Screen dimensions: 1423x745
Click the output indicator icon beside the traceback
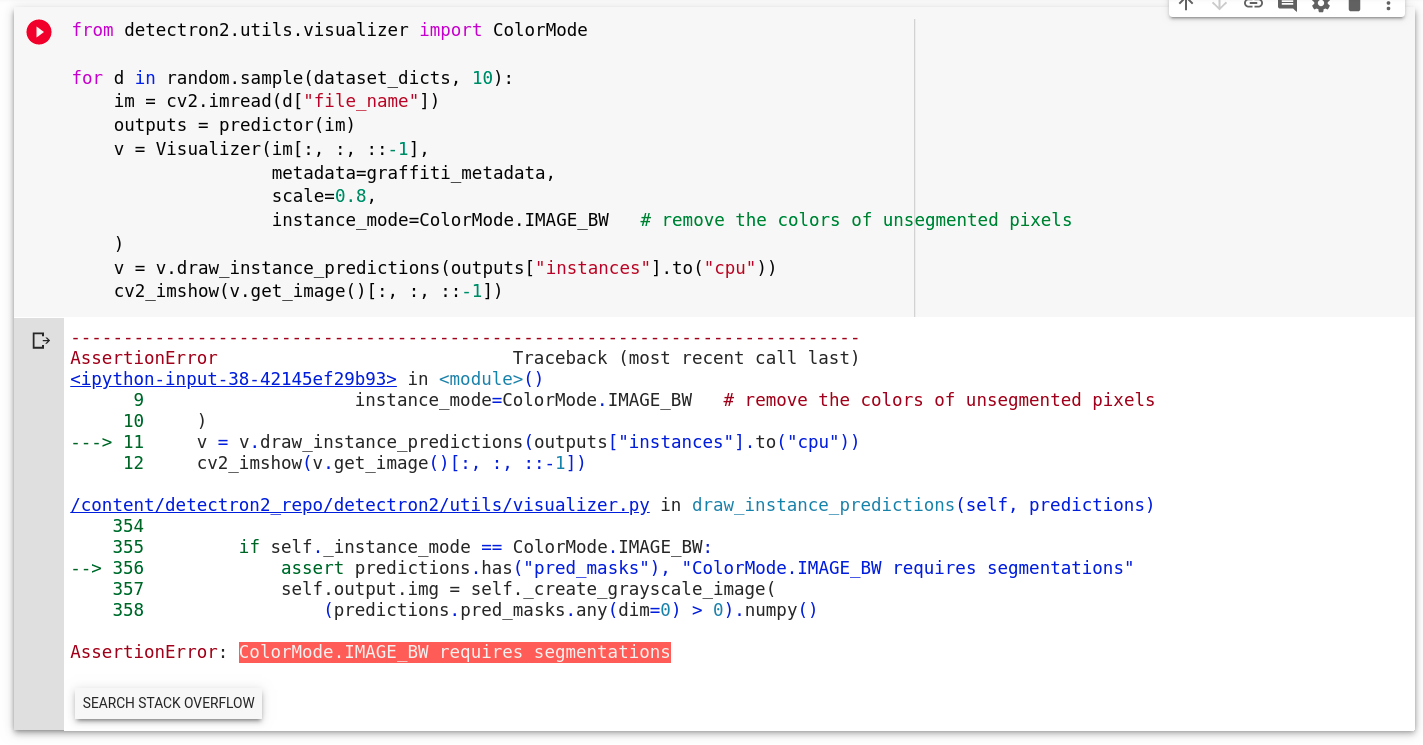pyautogui.click(x=40, y=340)
